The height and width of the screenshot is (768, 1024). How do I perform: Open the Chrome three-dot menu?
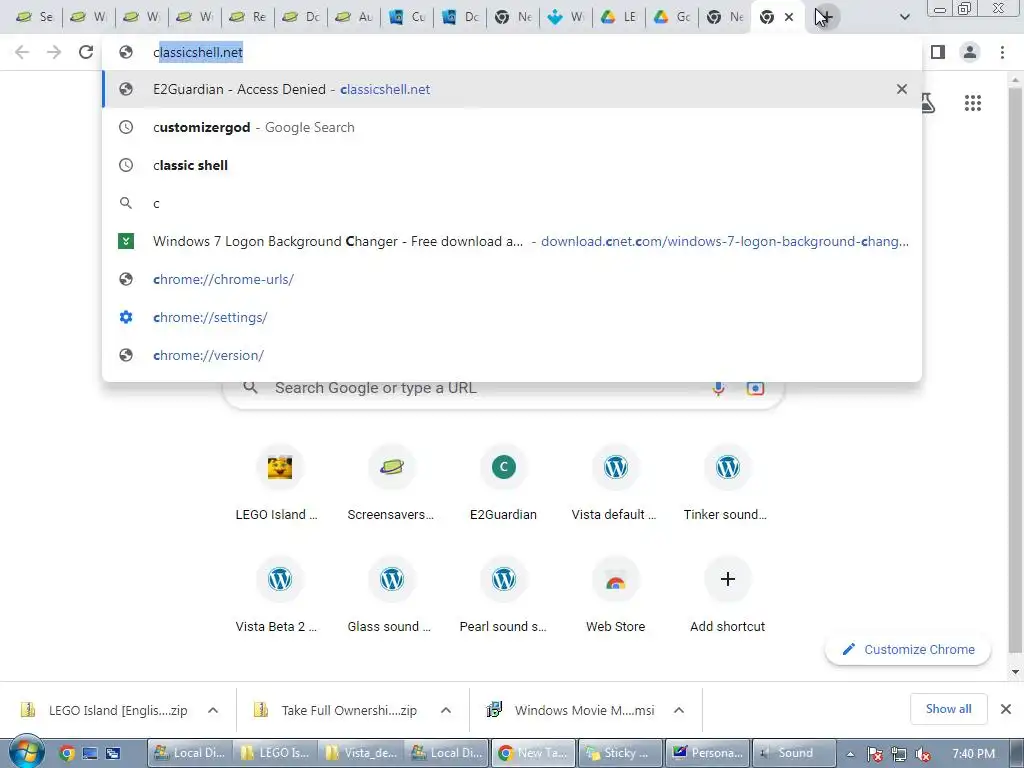[x=1002, y=52]
